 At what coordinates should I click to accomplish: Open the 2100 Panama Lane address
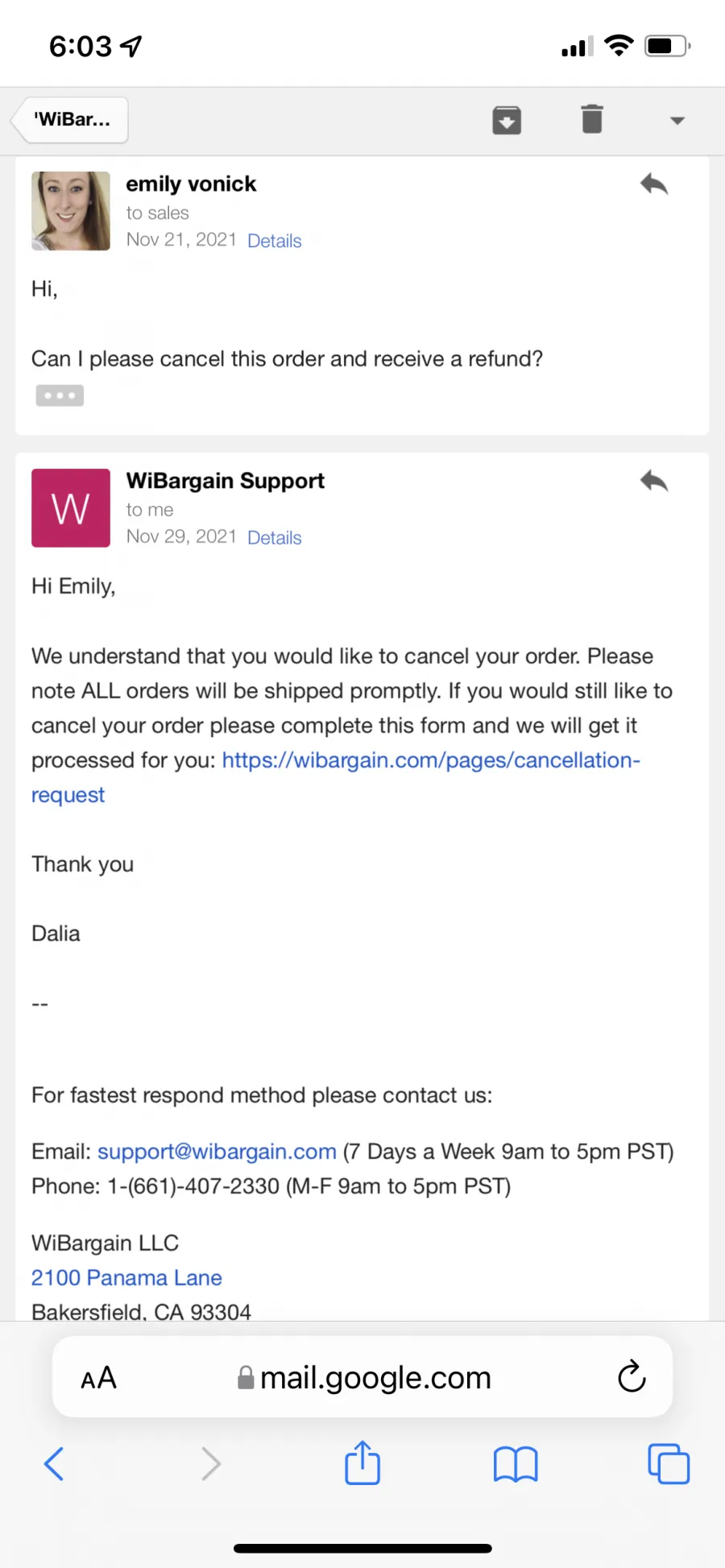pos(126,1278)
